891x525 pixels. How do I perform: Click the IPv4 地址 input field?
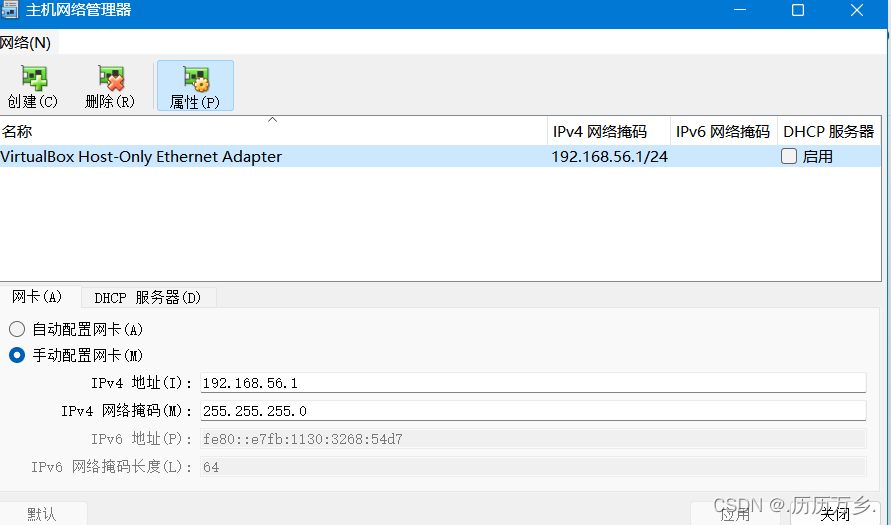(x=533, y=383)
